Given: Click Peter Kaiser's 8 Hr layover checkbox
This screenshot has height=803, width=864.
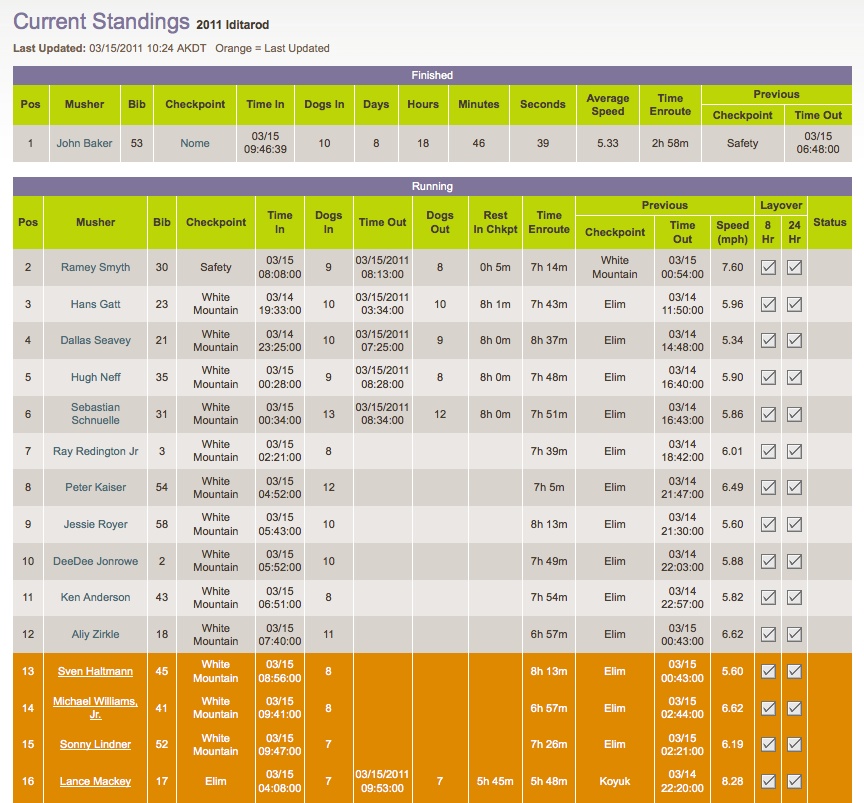Looking at the screenshot, I should 768,487.
